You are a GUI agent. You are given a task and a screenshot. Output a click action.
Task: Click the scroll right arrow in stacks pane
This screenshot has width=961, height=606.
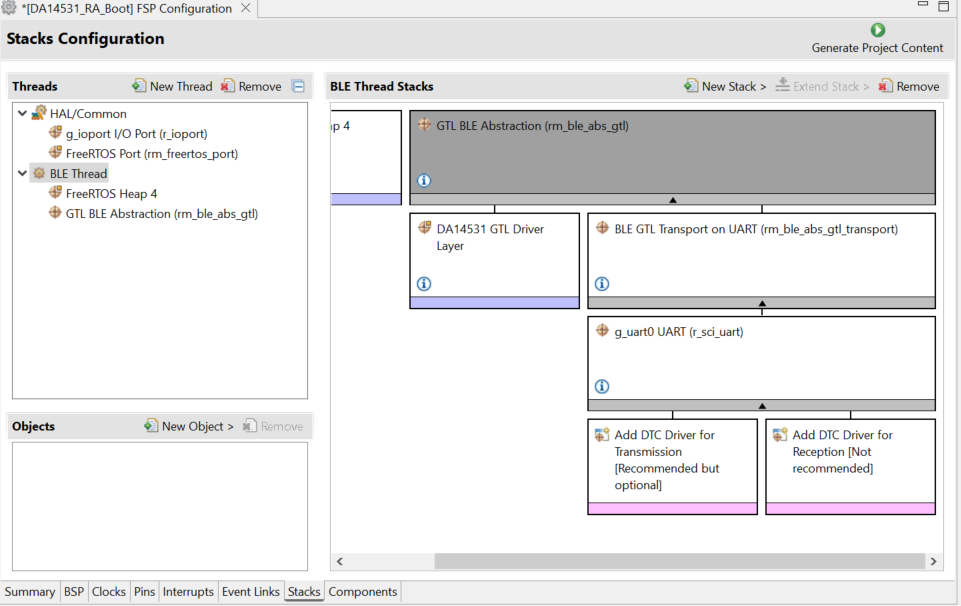coord(933,561)
